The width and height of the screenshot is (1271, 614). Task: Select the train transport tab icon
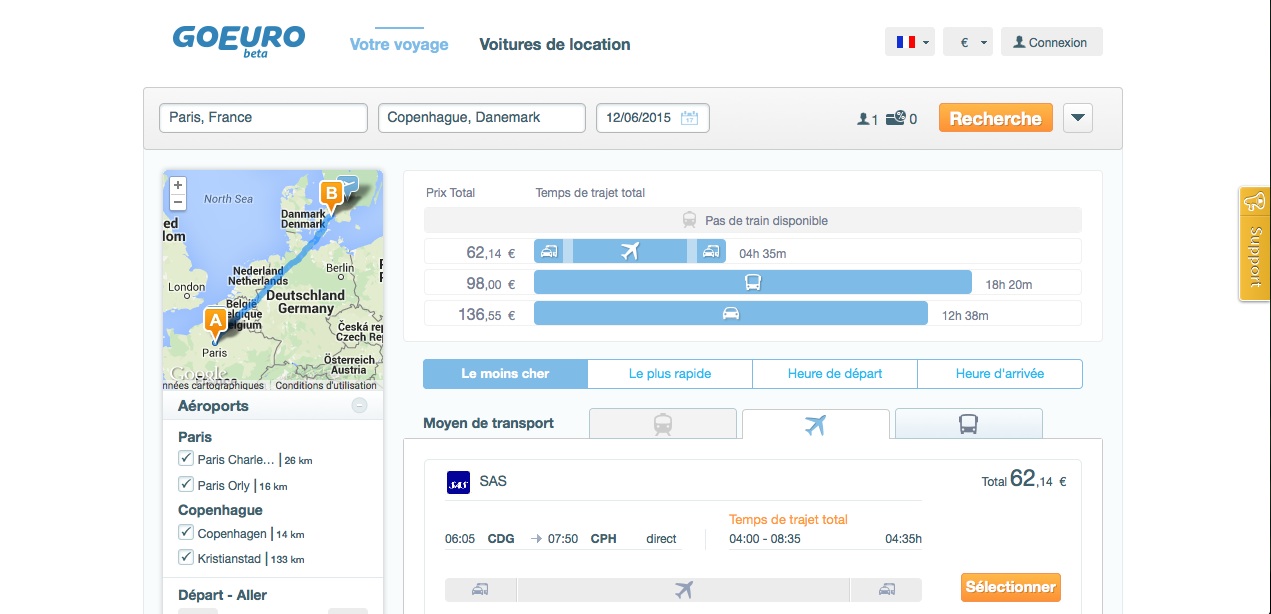663,424
